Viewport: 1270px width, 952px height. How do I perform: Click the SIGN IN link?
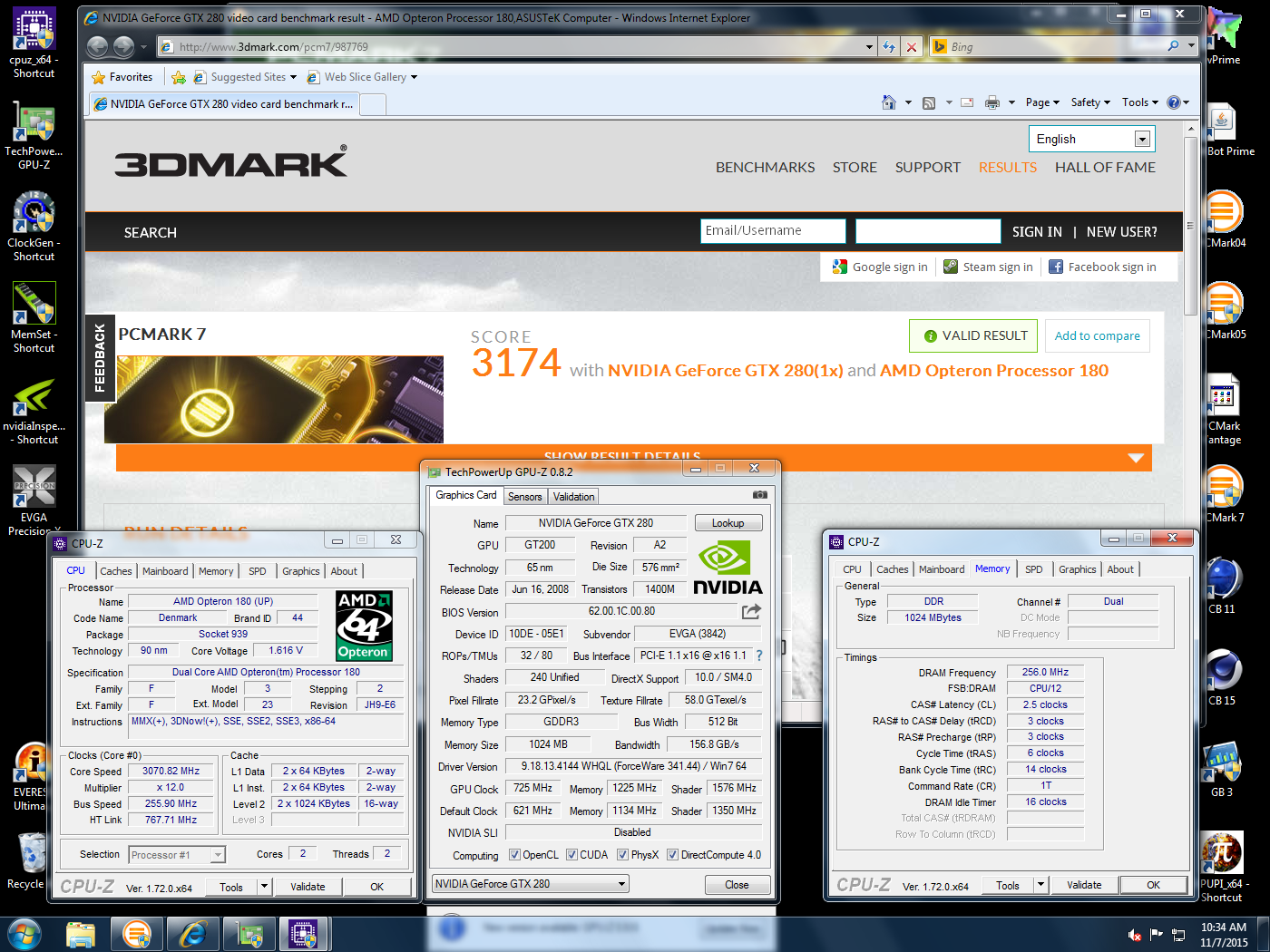tap(1037, 232)
